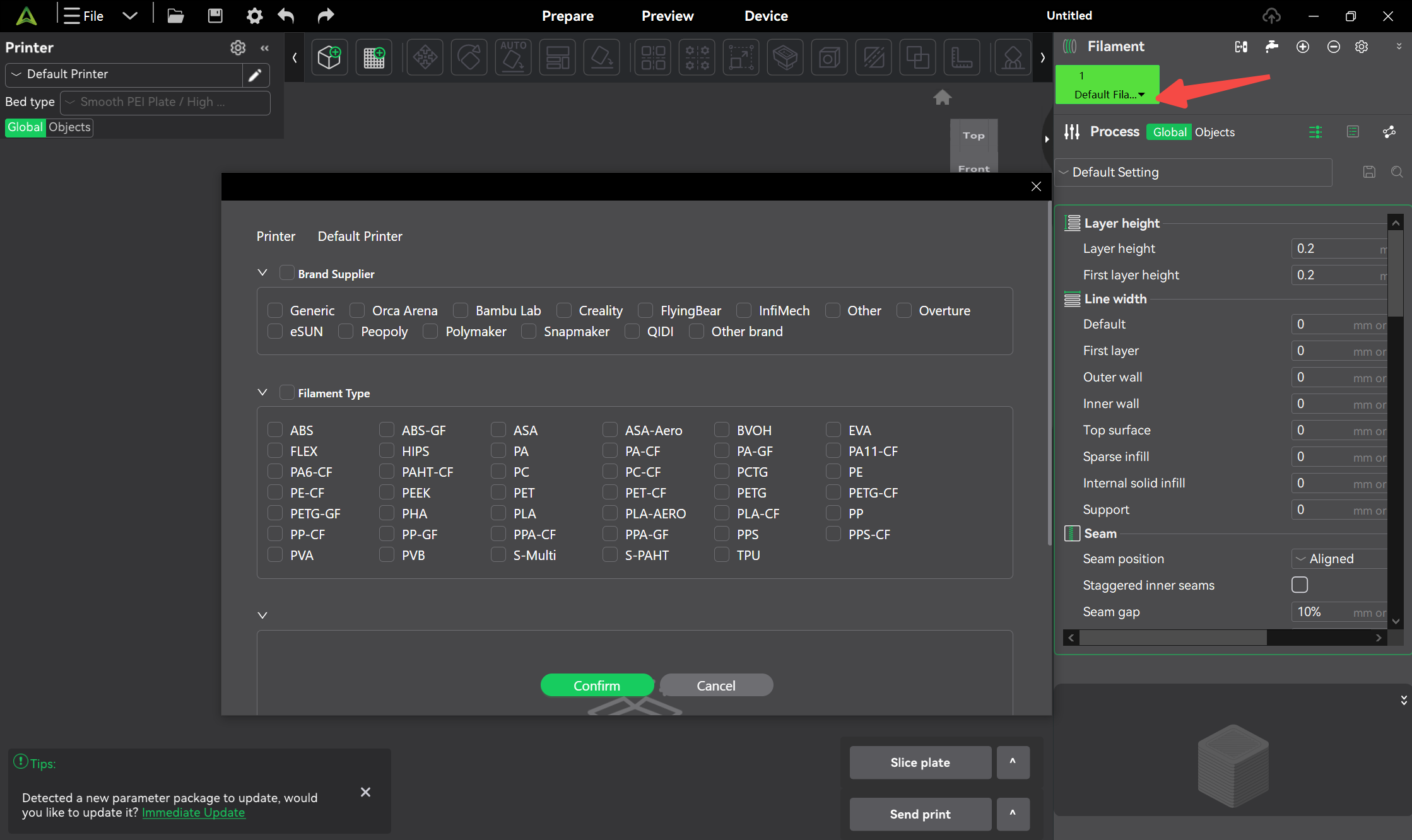Open Filament panel settings gear
1412x840 pixels.
(1362, 47)
